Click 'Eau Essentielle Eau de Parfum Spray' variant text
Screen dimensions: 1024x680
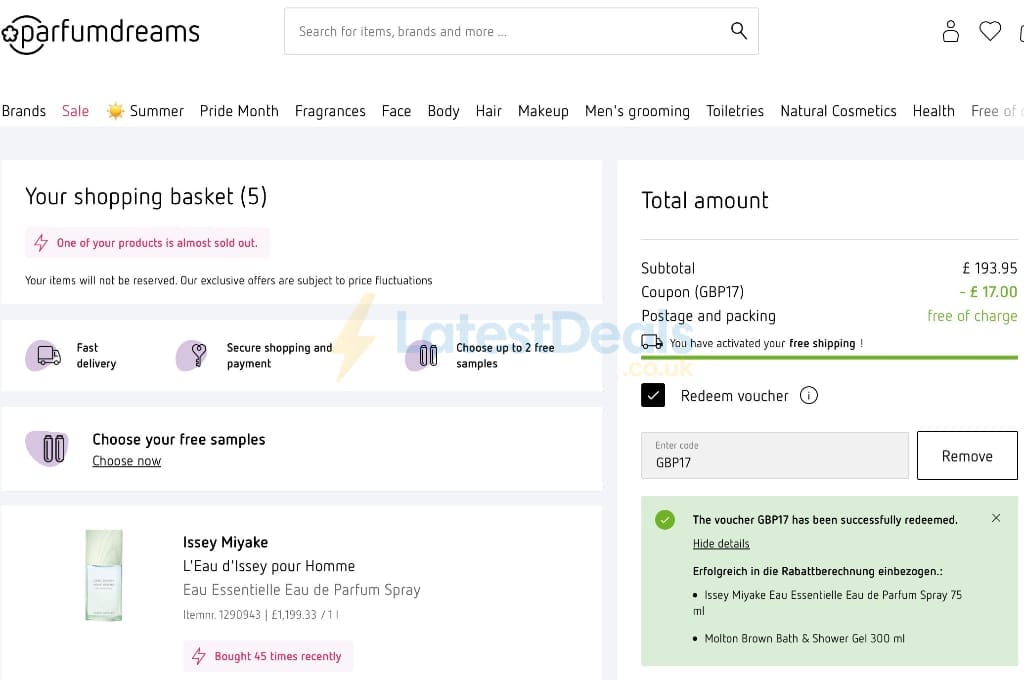pyautogui.click(x=302, y=590)
